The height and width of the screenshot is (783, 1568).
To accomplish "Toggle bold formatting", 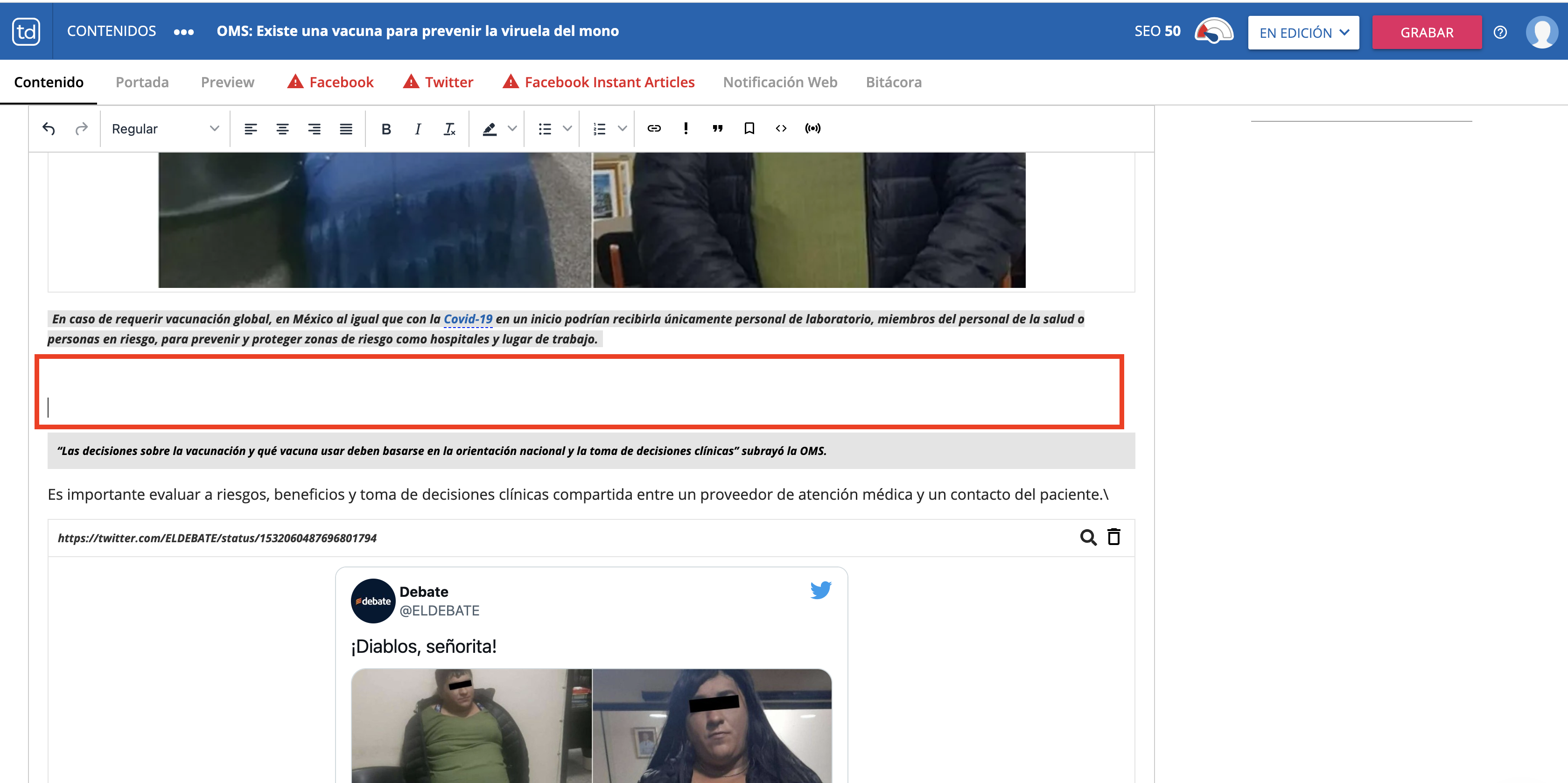I will point(386,128).
